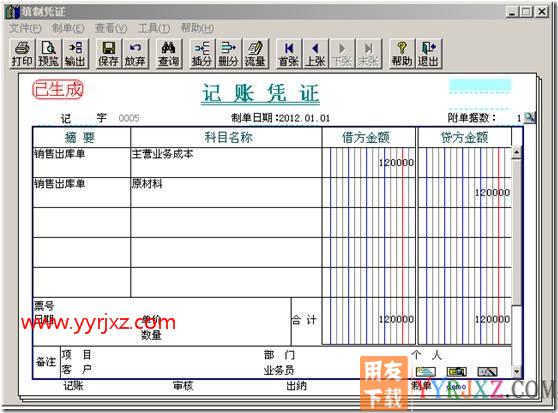Viewport: 558px width, 413px height.
Task: Click the 审核 footer label
Action: [183, 386]
